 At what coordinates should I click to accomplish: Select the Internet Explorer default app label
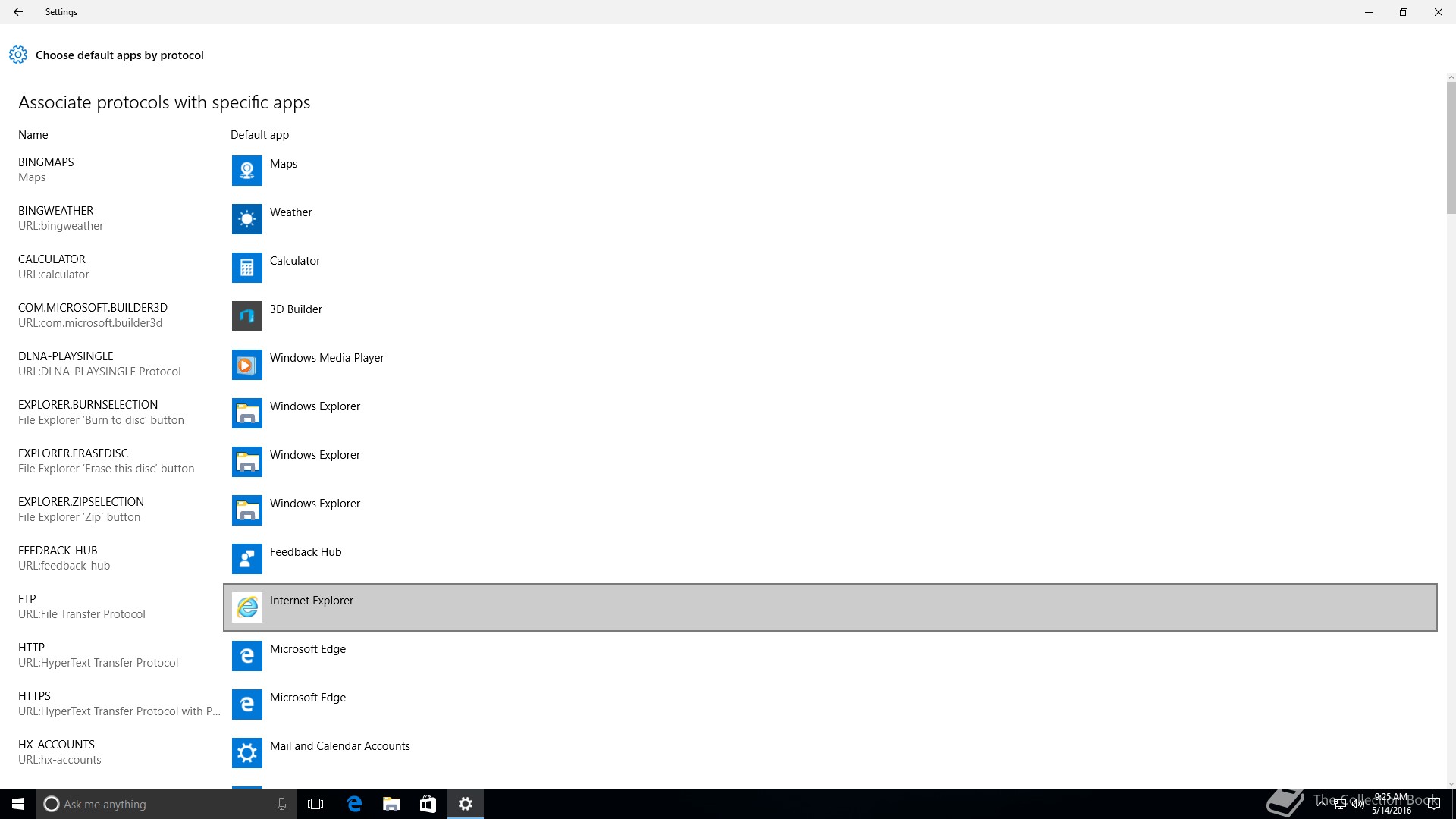click(312, 601)
